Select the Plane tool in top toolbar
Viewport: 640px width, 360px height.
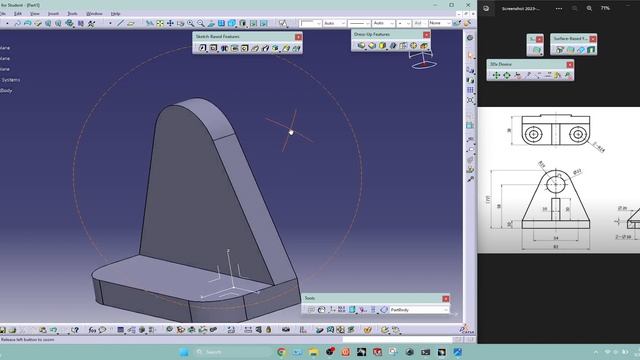pyautogui.click(x=131, y=24)
